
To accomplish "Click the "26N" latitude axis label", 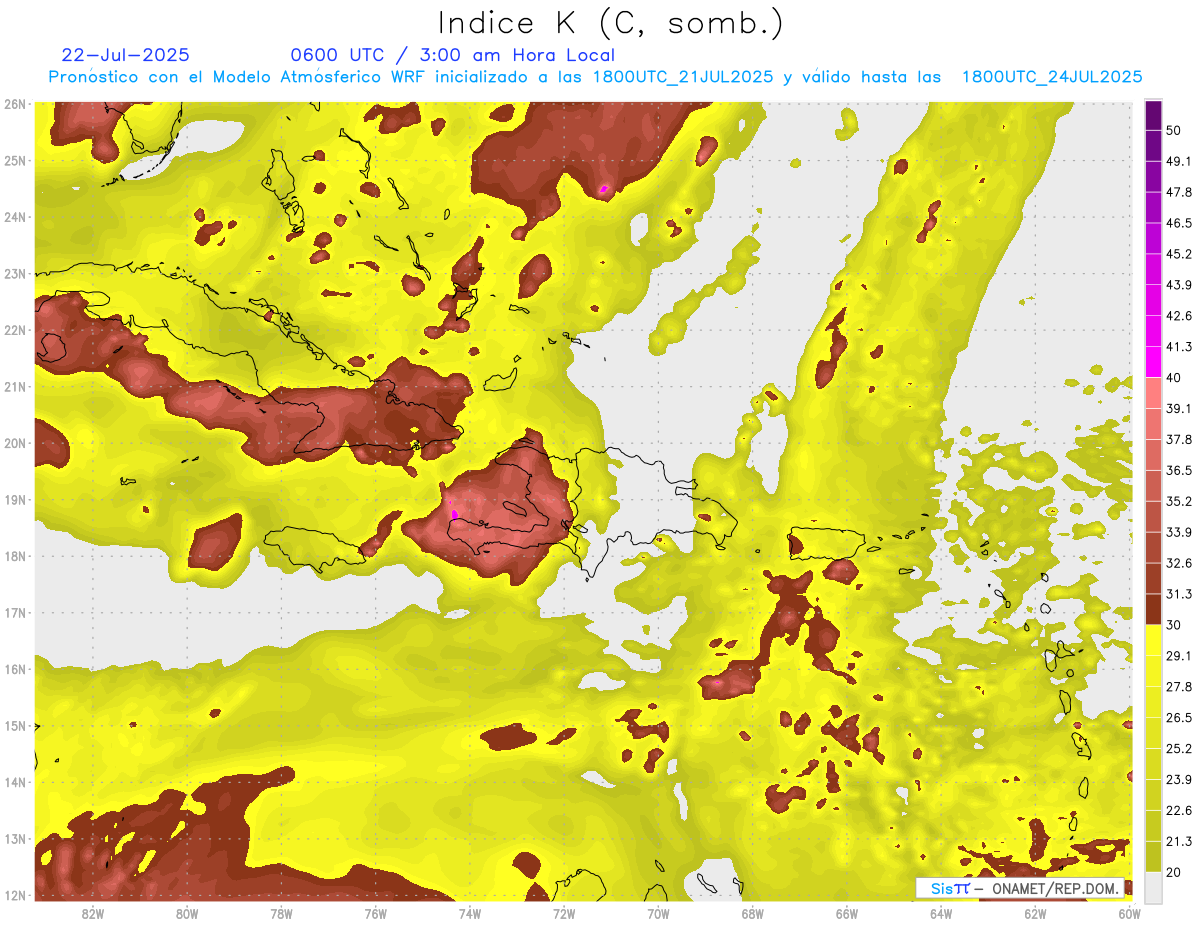I will (x=14, y=104).
